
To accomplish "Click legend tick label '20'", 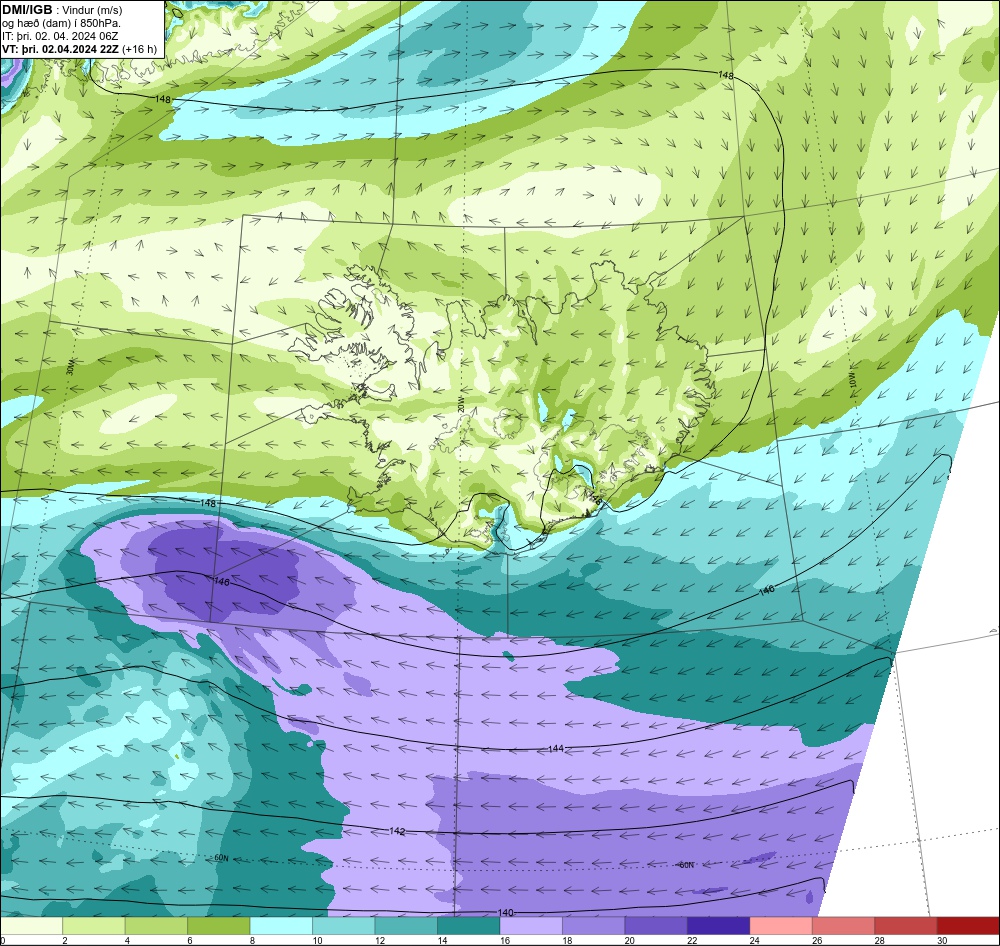I will [629, 940].
